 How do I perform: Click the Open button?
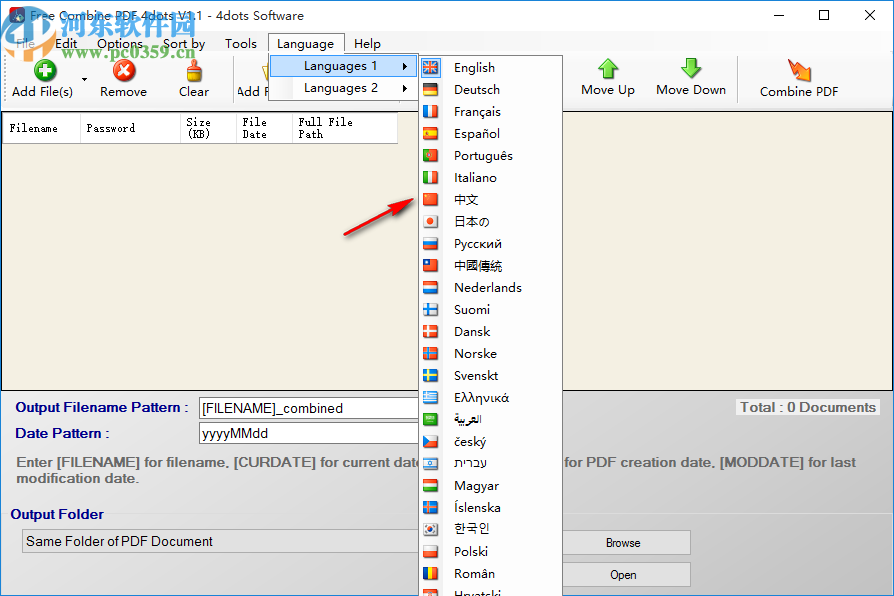pyautogui.click(x=623, y=575)
